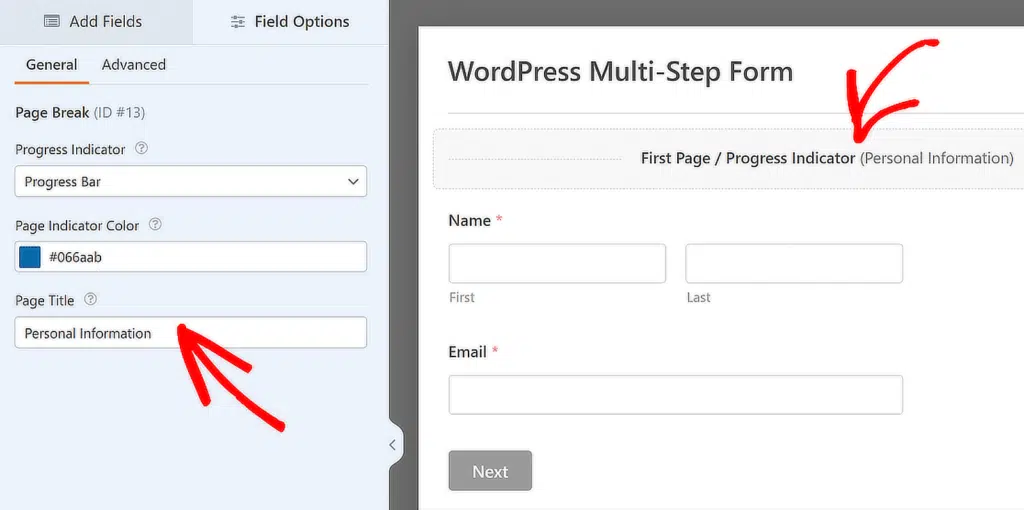Click the Next button in form preview
Viewport: 1024px width, 510px height.
pos(490,471)
